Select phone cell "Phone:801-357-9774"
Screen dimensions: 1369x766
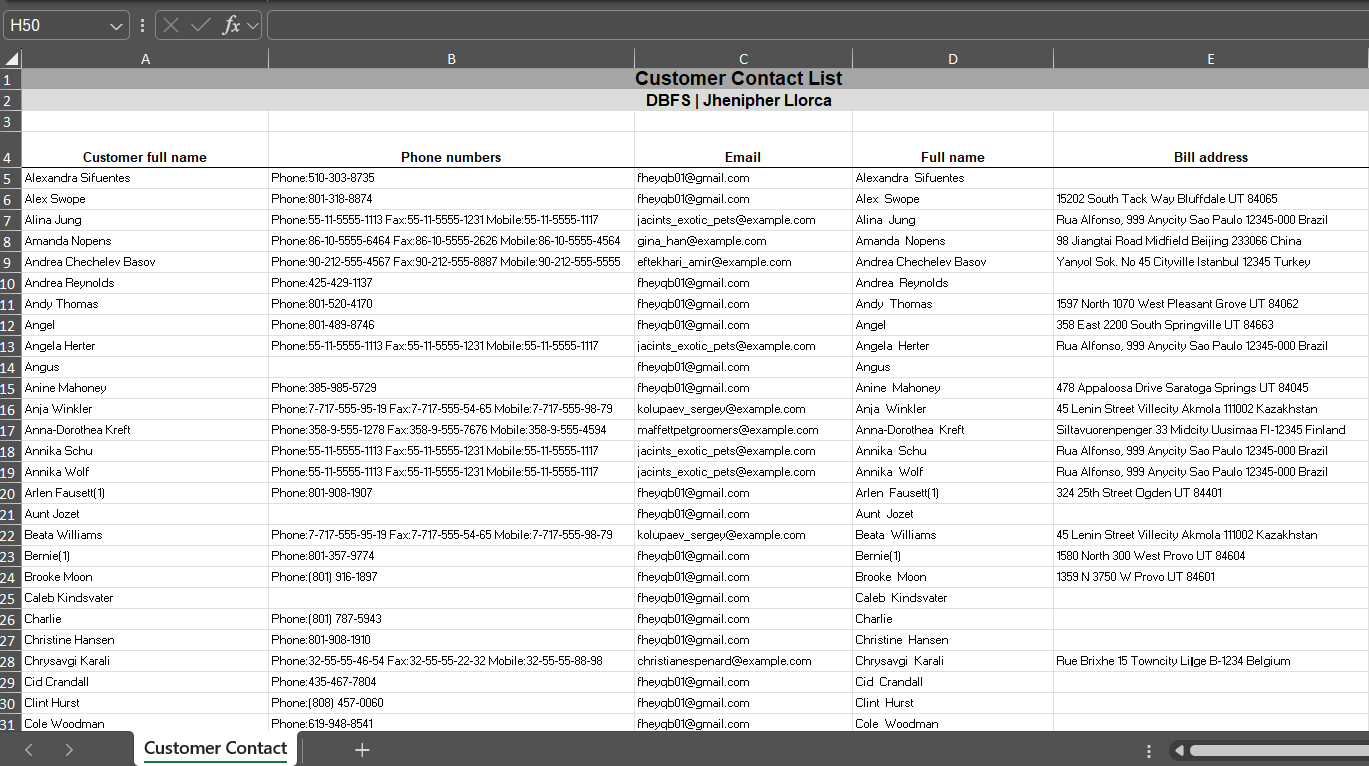pos(451,556)
